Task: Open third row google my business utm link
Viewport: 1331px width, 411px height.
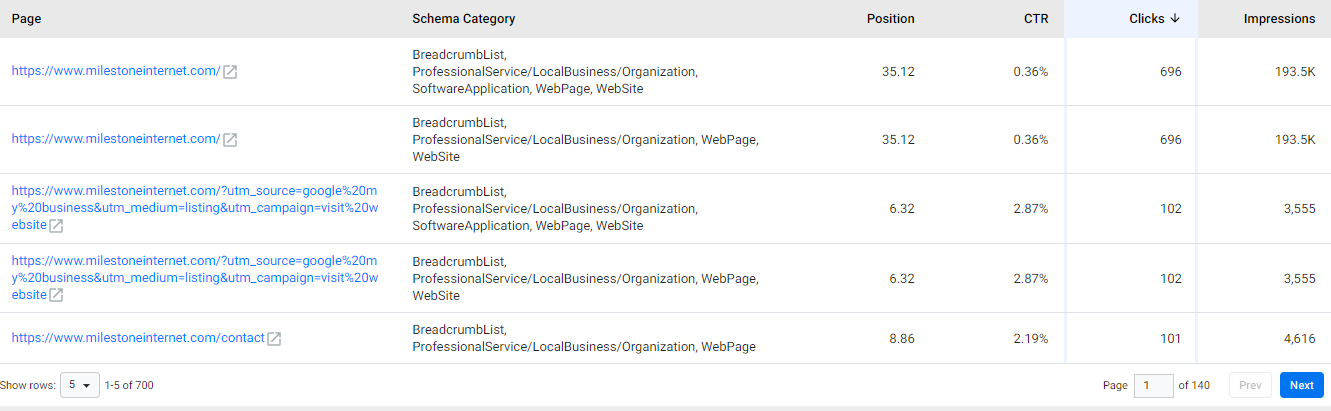Action: pos(195,208)
